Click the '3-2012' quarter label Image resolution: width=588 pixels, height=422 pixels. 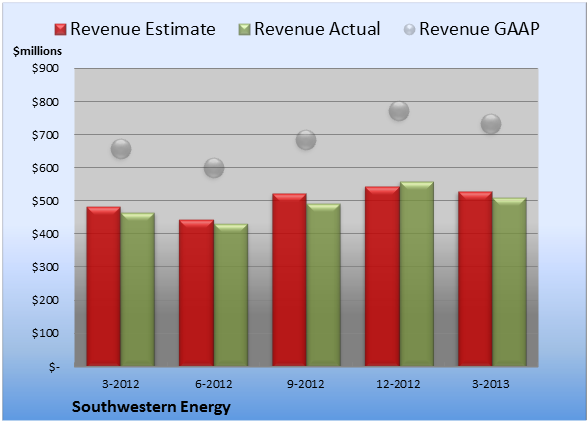click(x=121, y=384)
